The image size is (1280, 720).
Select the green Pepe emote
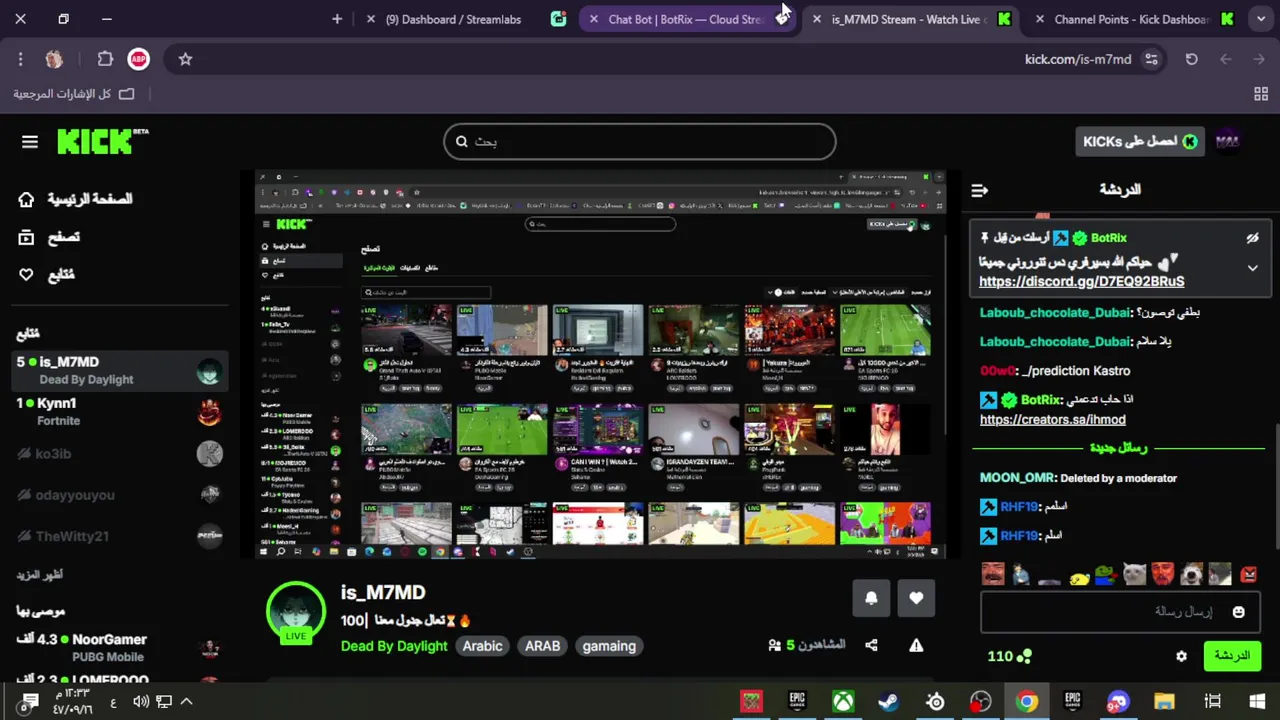(x=1105, y=574)
